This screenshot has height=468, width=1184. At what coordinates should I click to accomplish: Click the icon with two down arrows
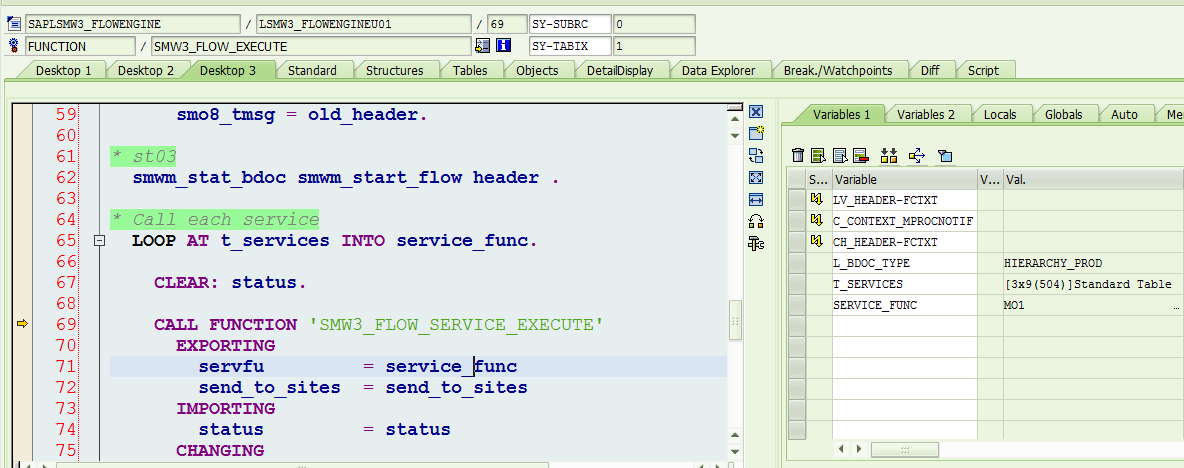point(889,155)
